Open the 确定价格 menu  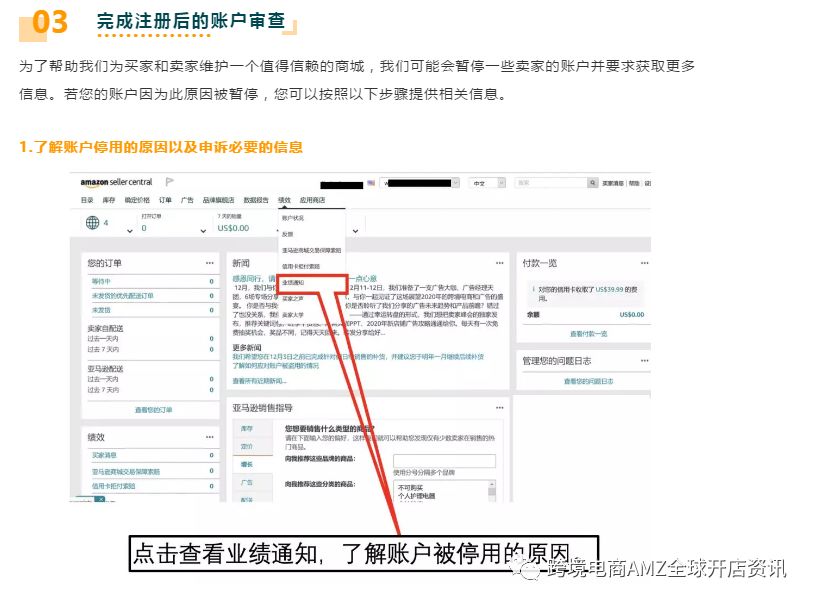pyautogui.click(x=137, y=200)
